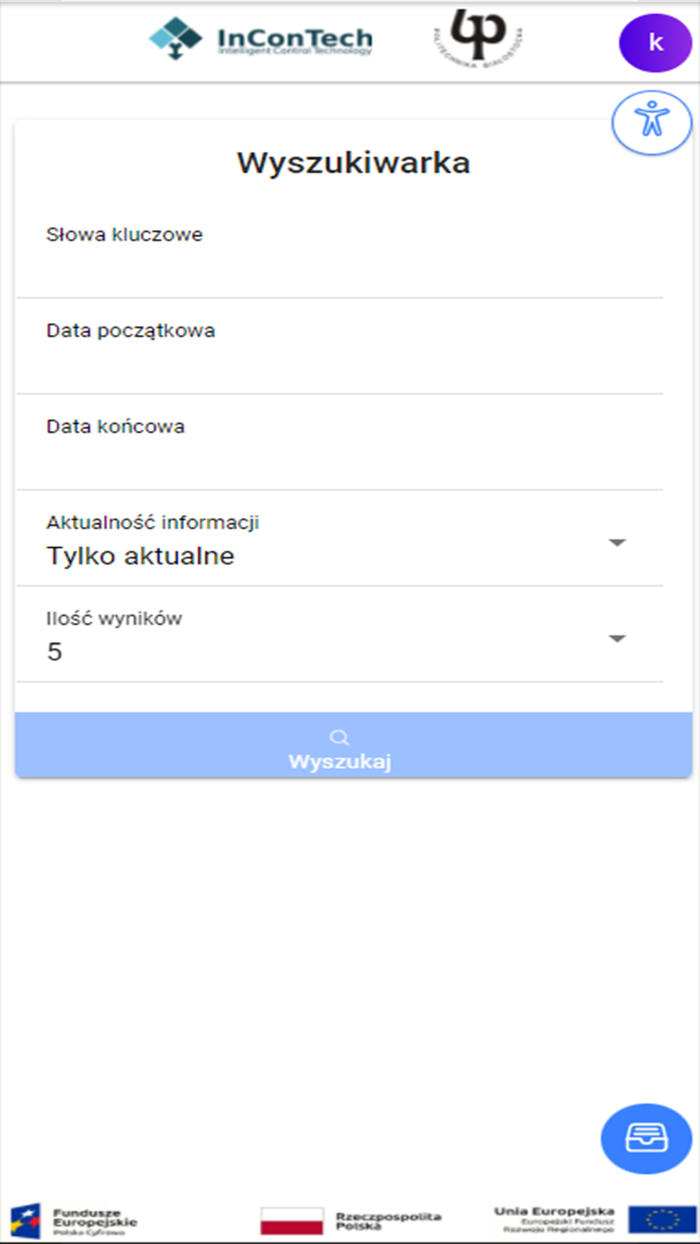The image size is (700, 1244).
Task: Activate the accessibility options icon
Action: pyautogui.click(x=651, y=122)
